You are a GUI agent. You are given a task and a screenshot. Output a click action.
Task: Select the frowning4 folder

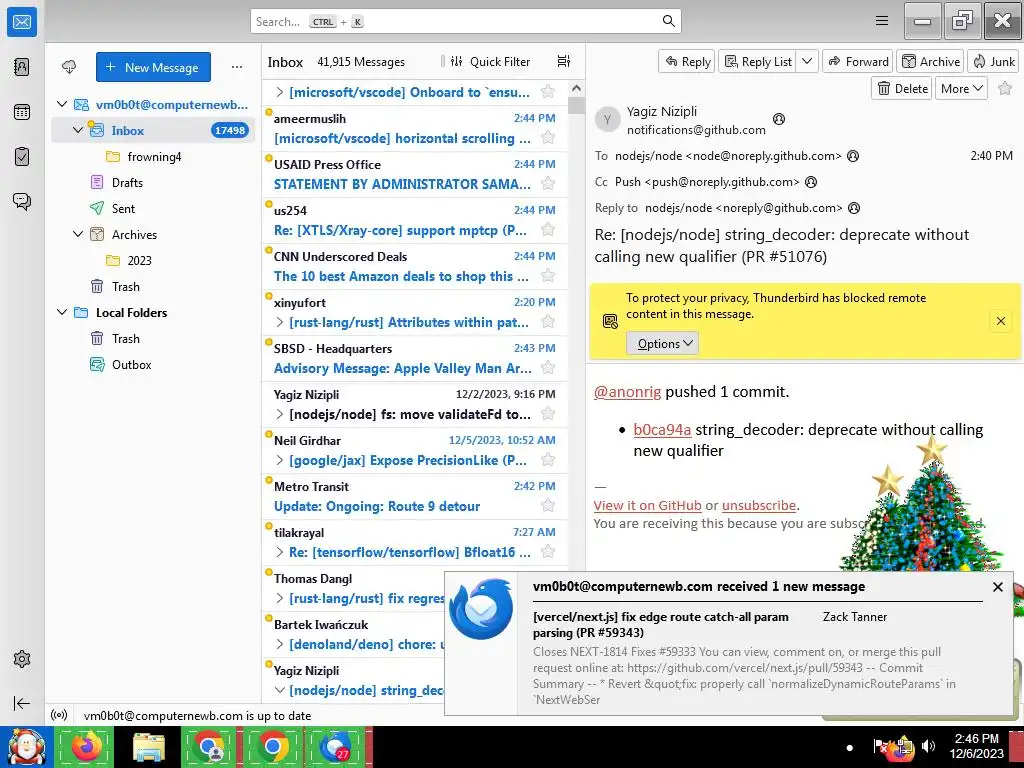153,156
